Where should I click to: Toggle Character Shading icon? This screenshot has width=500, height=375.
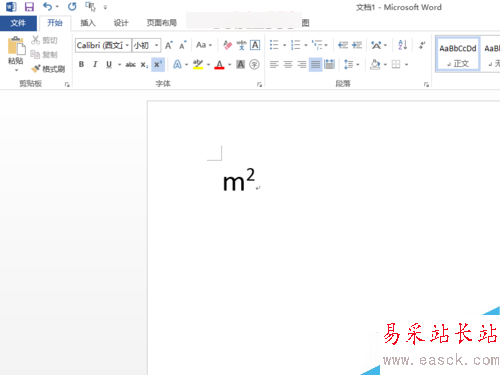tap(241, 64)
